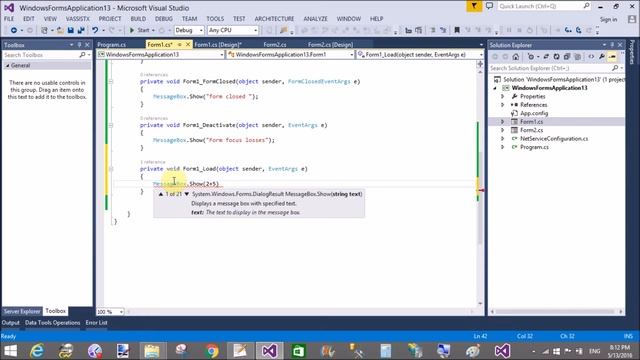
Task: Click the View Code icon in Solution Explorer
Action: (591, 57)
